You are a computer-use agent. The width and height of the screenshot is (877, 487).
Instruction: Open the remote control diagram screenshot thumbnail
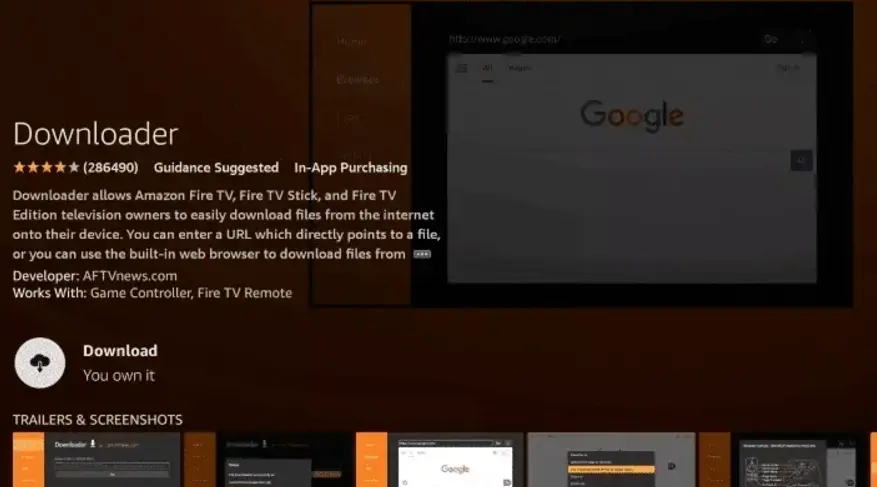[x=796, y=459]
